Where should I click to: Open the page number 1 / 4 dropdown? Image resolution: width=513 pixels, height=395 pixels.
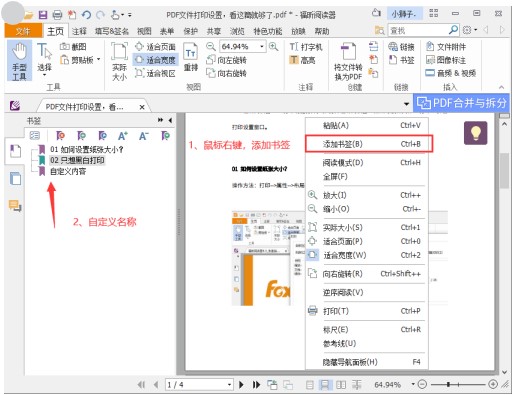pyautogui.click(x=229, y=385)
